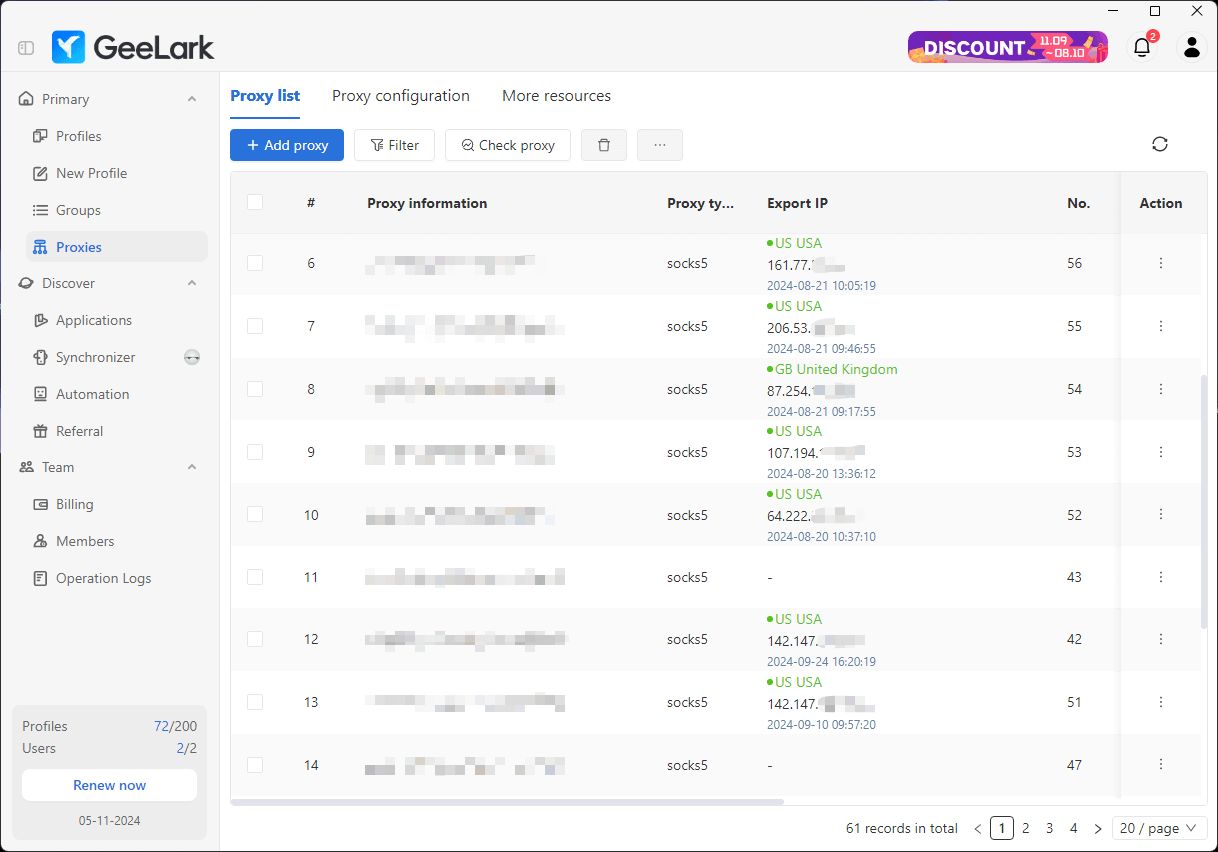Open the 20 / page dropdown

click(x=1157, y=828)
